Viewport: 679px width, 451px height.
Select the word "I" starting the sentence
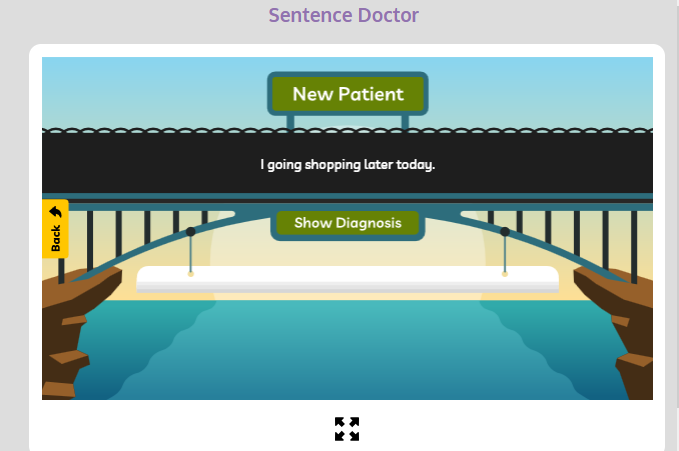[262, 164]
